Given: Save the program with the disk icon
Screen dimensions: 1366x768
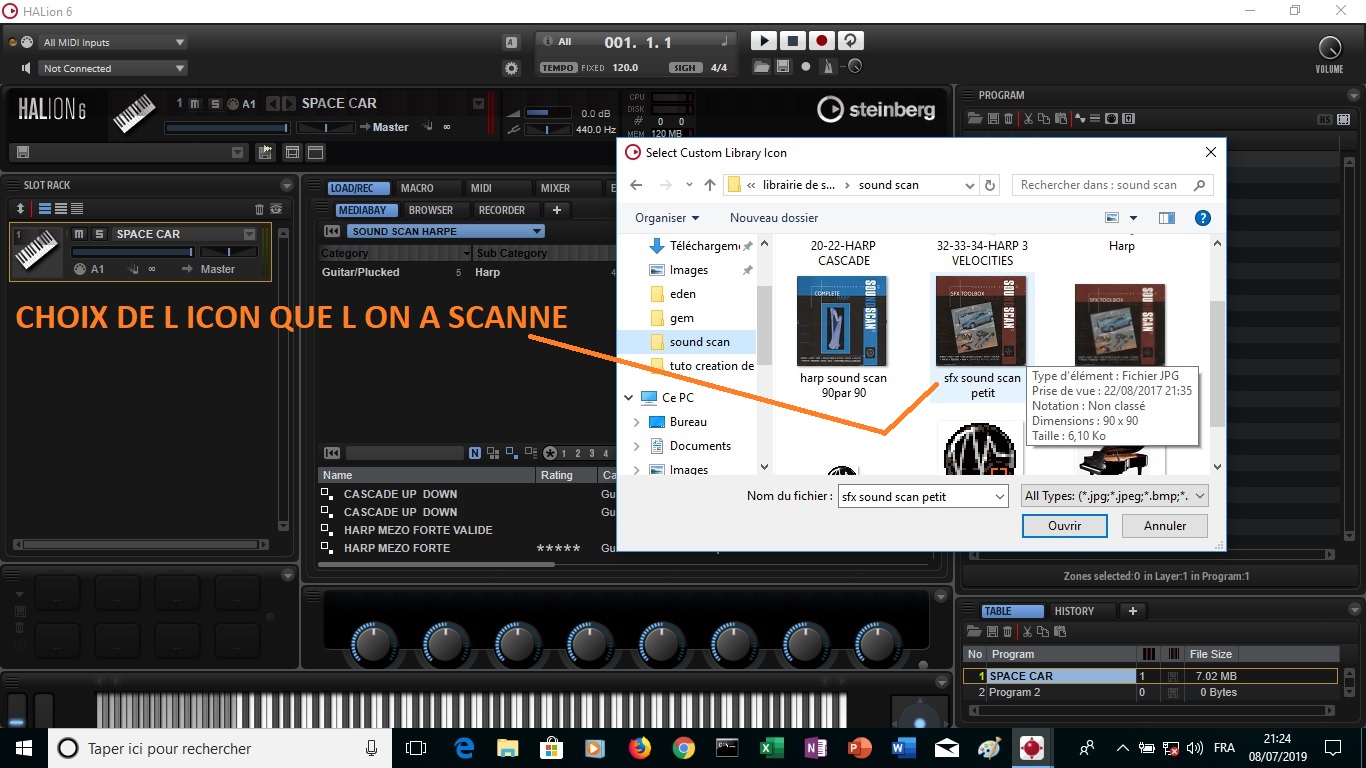Looking at the screenshot, I should [993, 118].
